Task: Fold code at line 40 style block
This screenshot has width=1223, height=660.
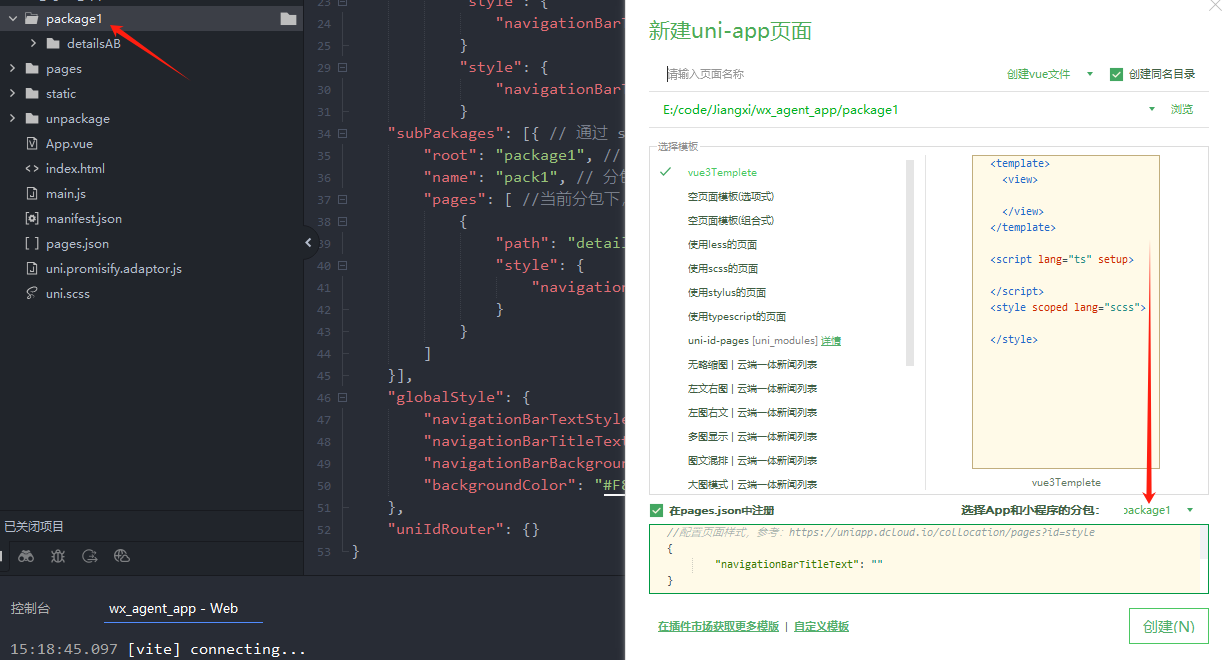Action: point(343,266)
